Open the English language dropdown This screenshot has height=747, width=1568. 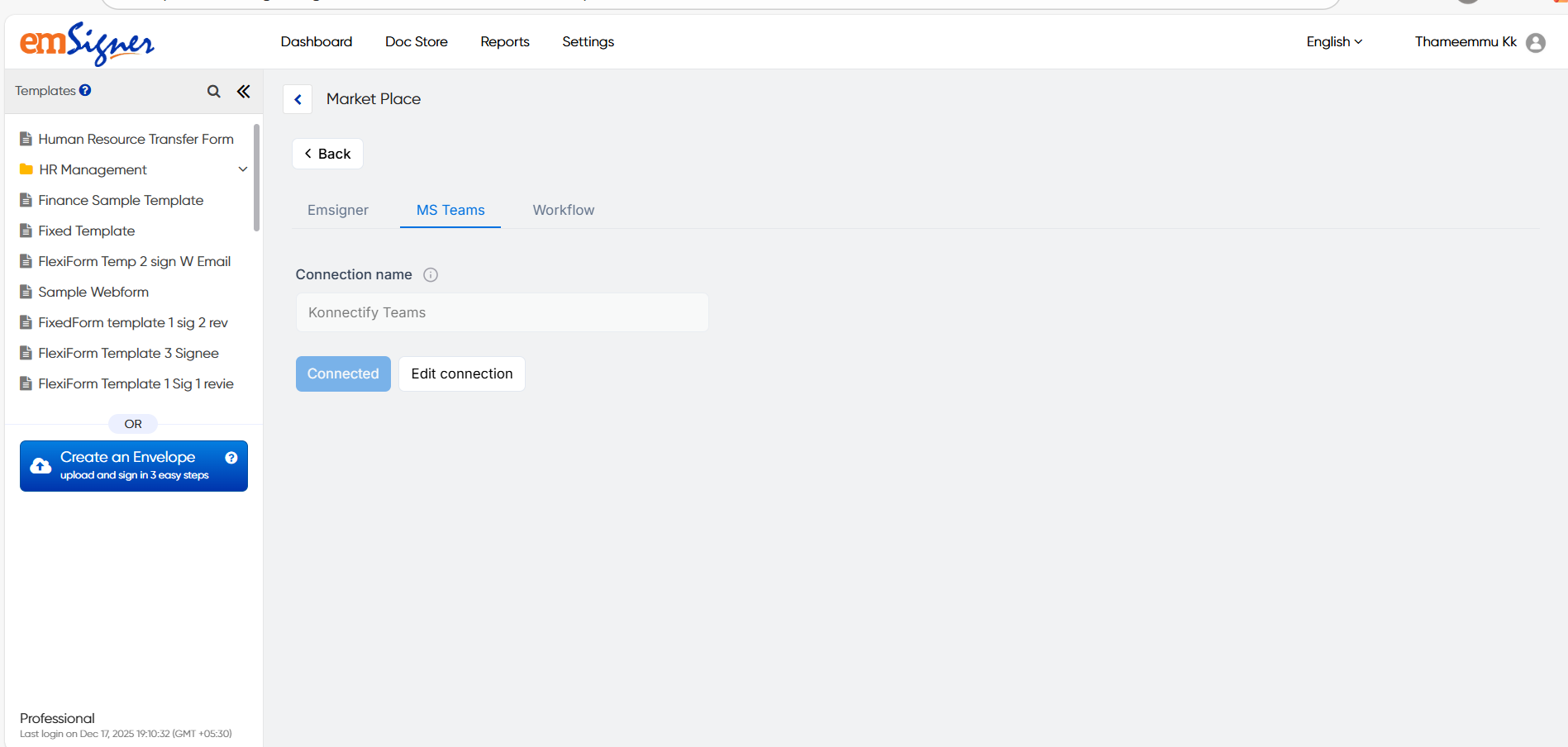point(1333,42)
